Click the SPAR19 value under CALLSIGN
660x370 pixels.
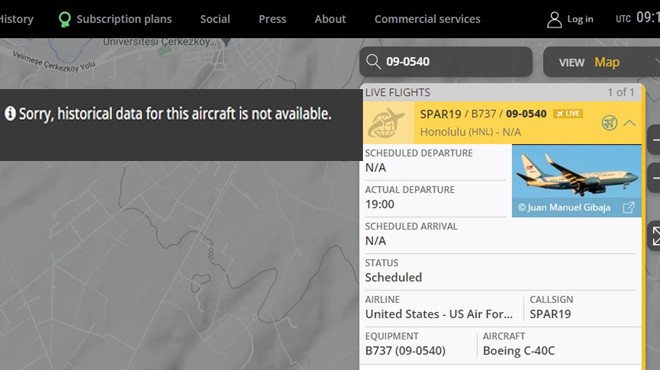click(550, 314)
